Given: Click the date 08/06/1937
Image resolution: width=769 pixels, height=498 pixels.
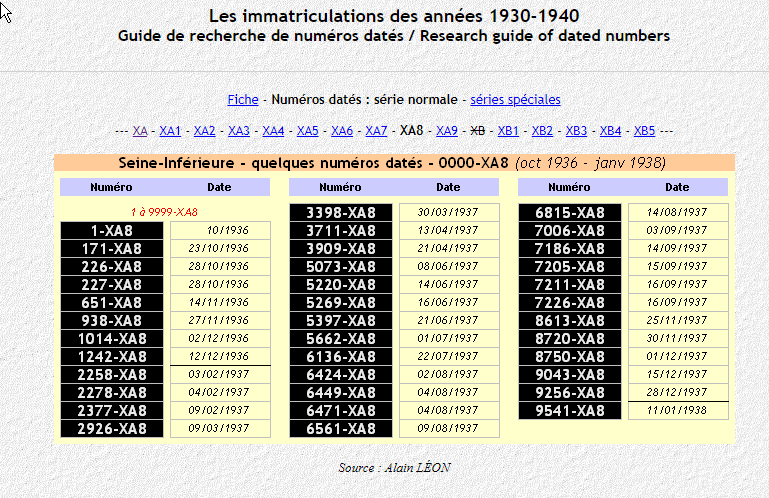Looking at the screenshot, I should pyautogui.click(x=448, y=266).
